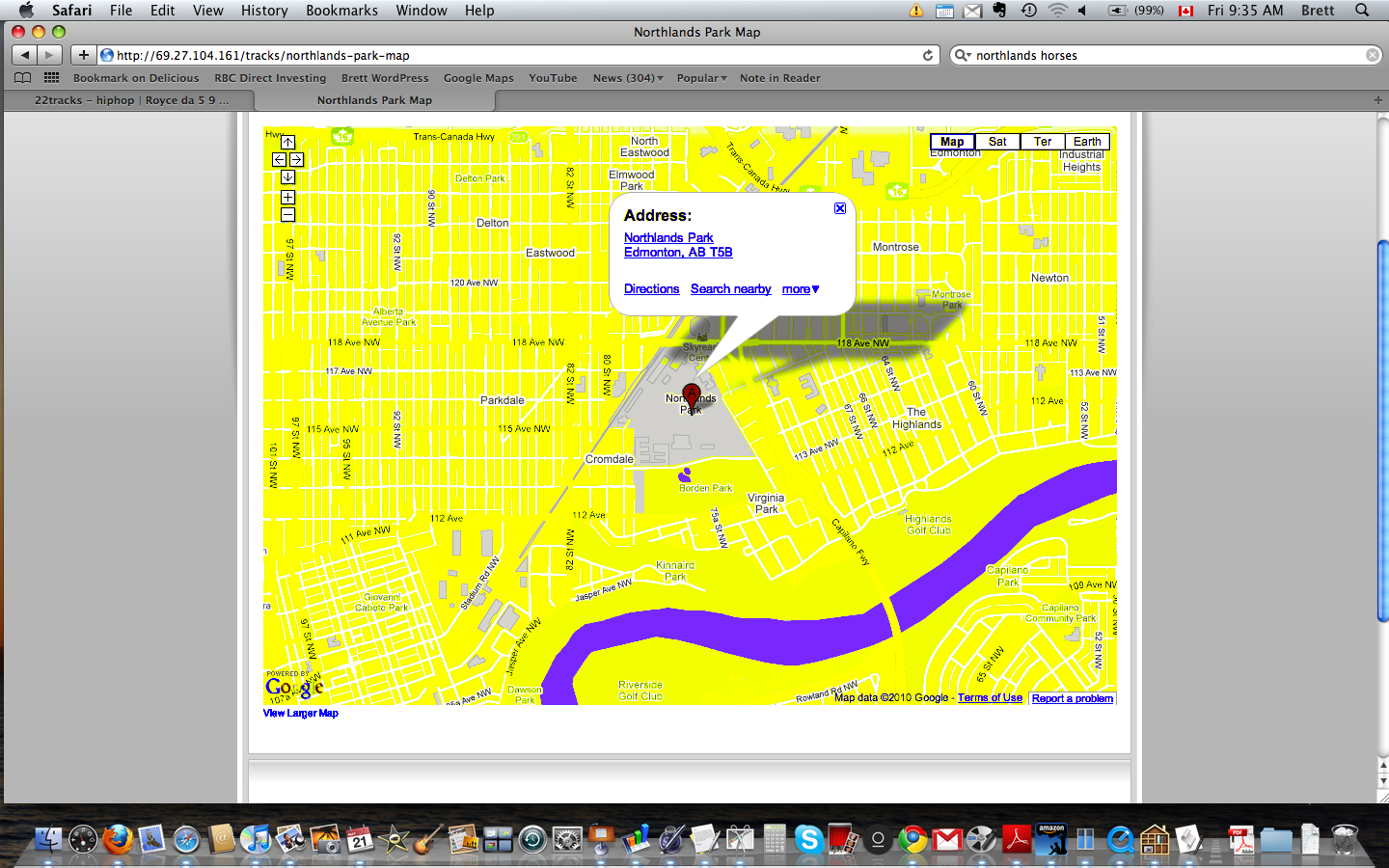The image size is (1389, 868).
Task: Click the red Northlands Park map marker
Action: click(692, 396)
